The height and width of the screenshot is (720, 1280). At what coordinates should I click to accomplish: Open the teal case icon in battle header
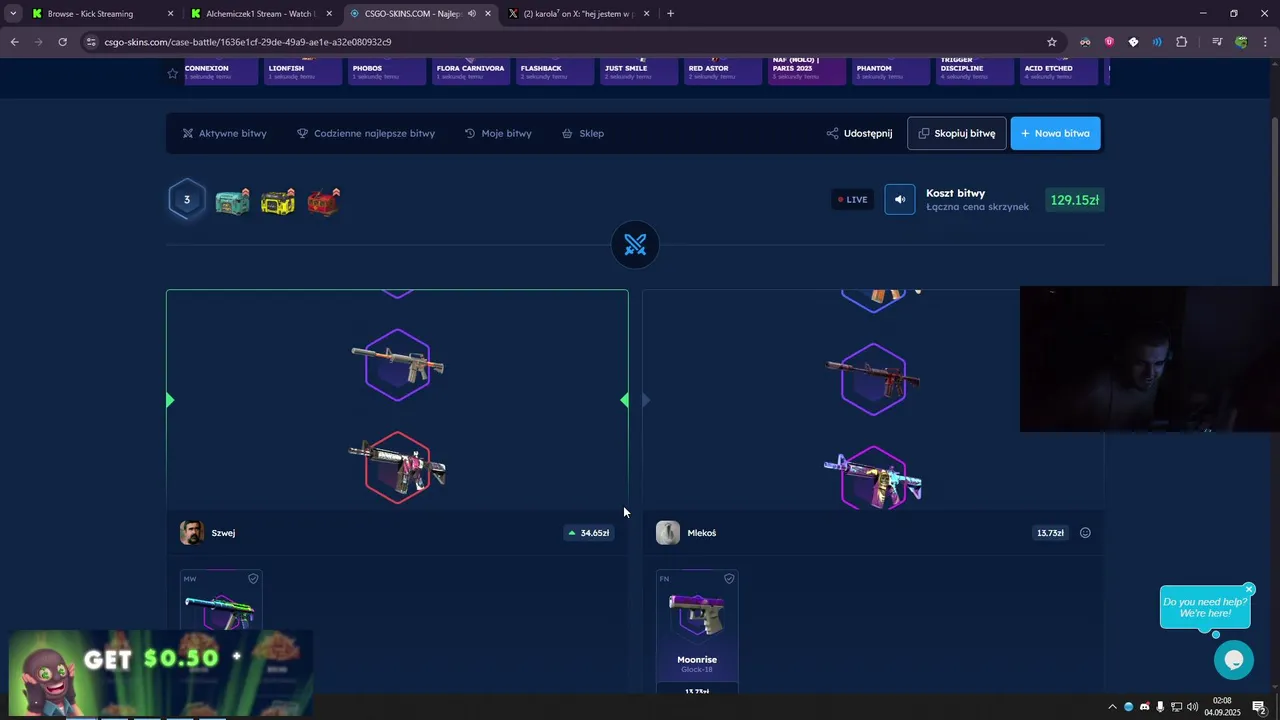(x=232, y=201)
